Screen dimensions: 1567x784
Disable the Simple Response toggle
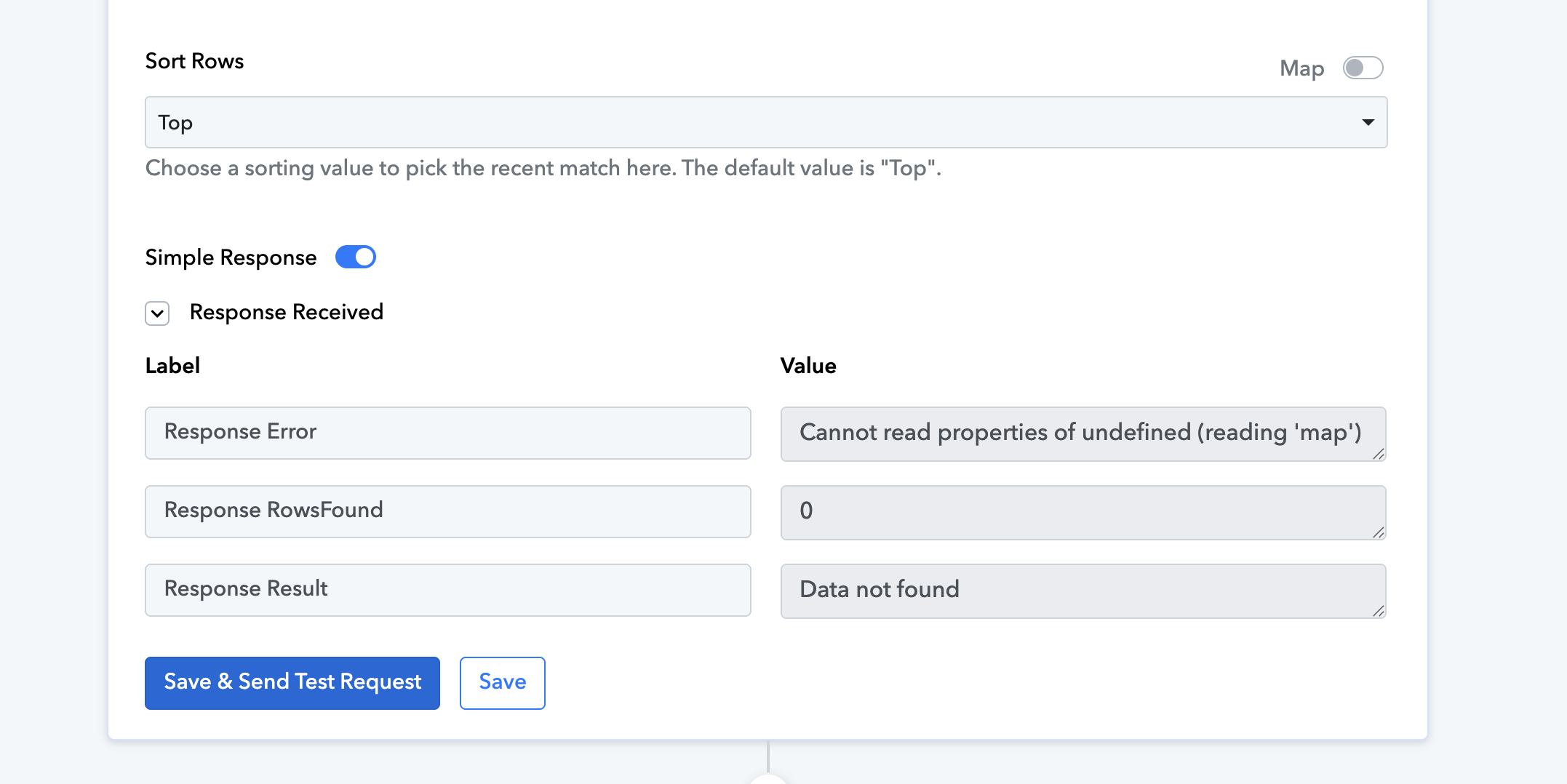[x=355, y=257]
